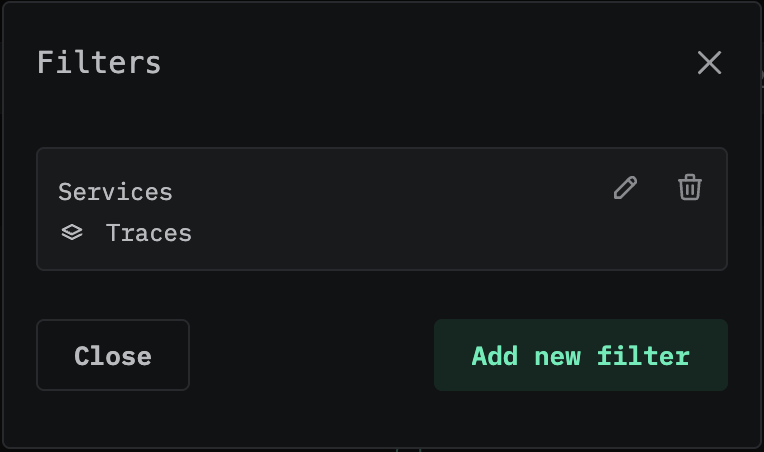Create a new filter with green button
The height and width of the screenshot is (452, 764).
click(580, 355)
